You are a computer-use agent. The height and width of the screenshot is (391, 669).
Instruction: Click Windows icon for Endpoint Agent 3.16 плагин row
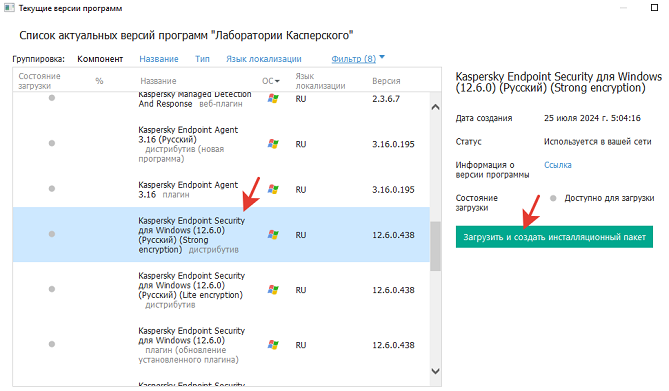273,189
